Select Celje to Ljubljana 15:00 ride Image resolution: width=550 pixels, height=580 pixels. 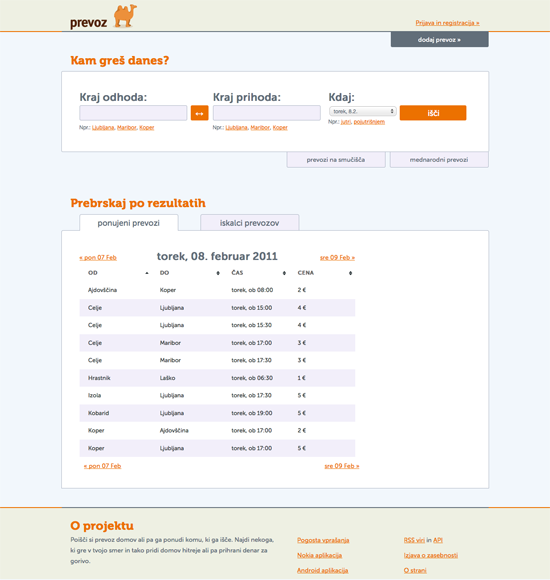[217, 308]
